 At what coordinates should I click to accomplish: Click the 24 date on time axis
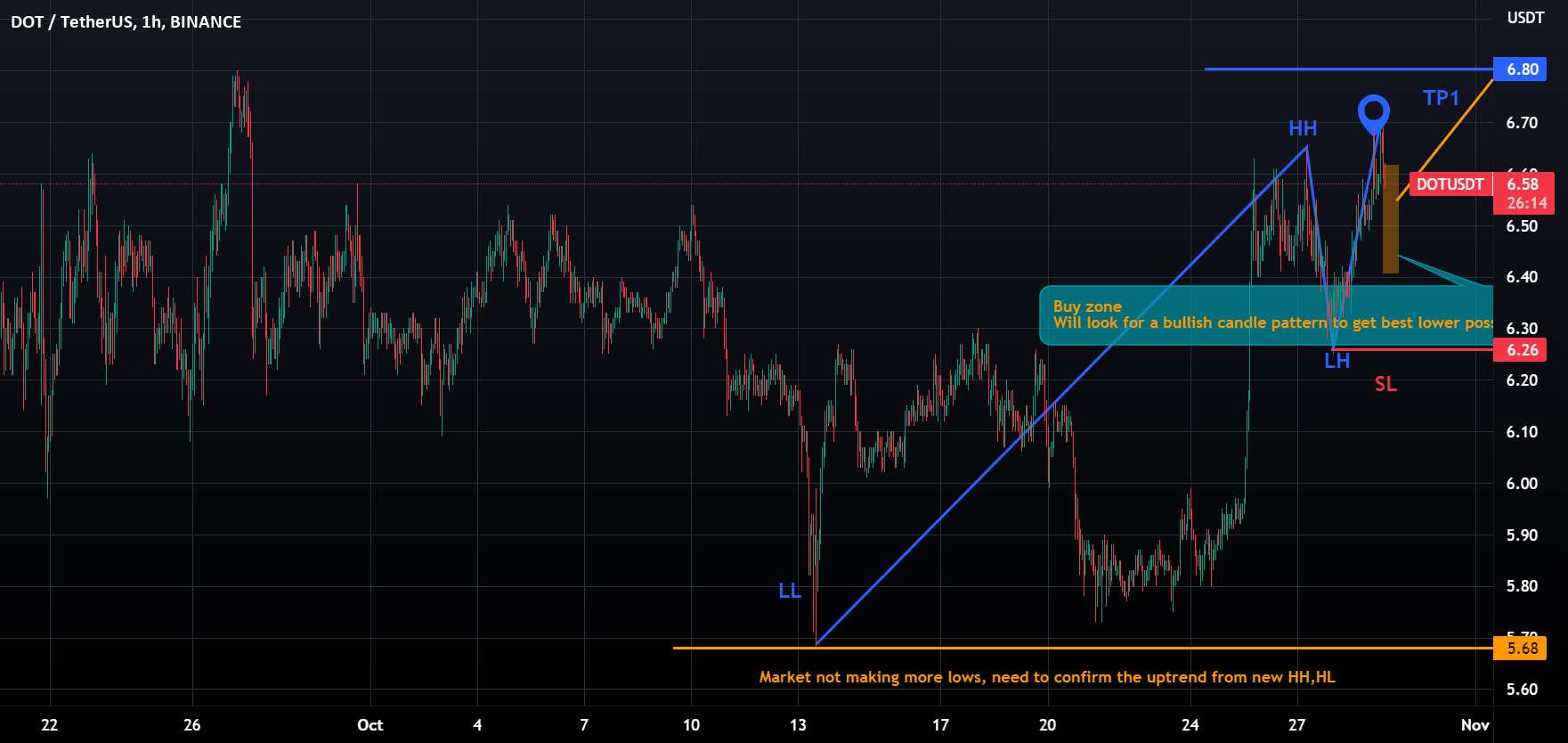(1190, 725)
